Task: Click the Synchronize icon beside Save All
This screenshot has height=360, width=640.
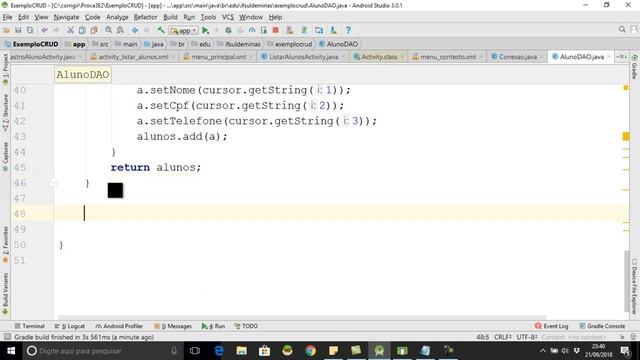Action: 30,30
